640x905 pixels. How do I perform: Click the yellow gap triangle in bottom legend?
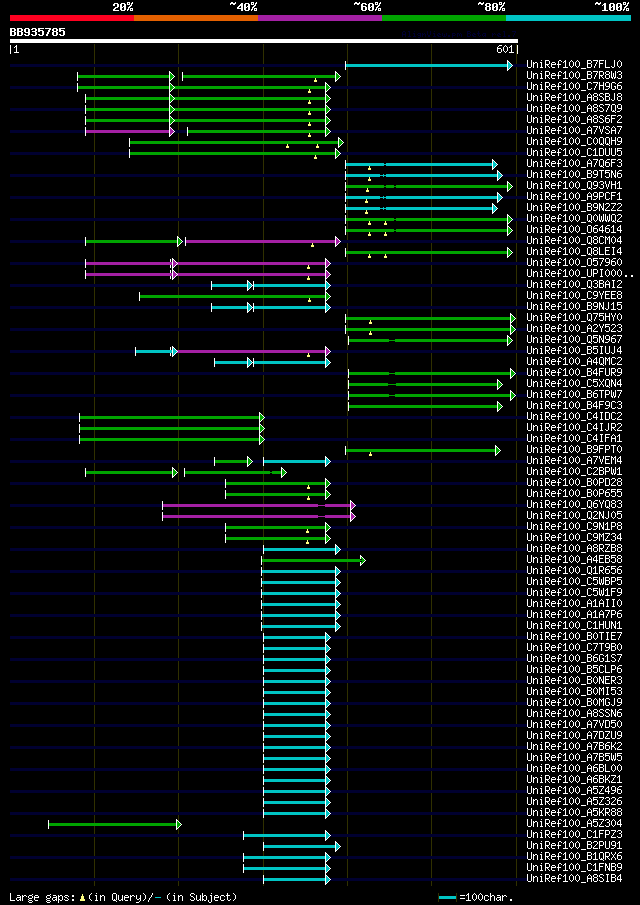[x=82, y=897]
